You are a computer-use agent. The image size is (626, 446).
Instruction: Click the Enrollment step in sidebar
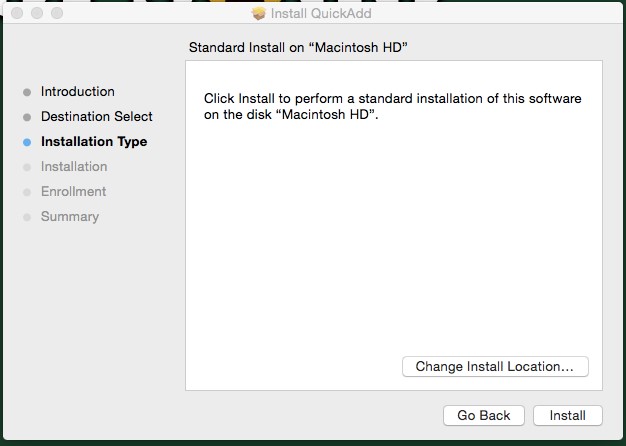pos(73,192)
